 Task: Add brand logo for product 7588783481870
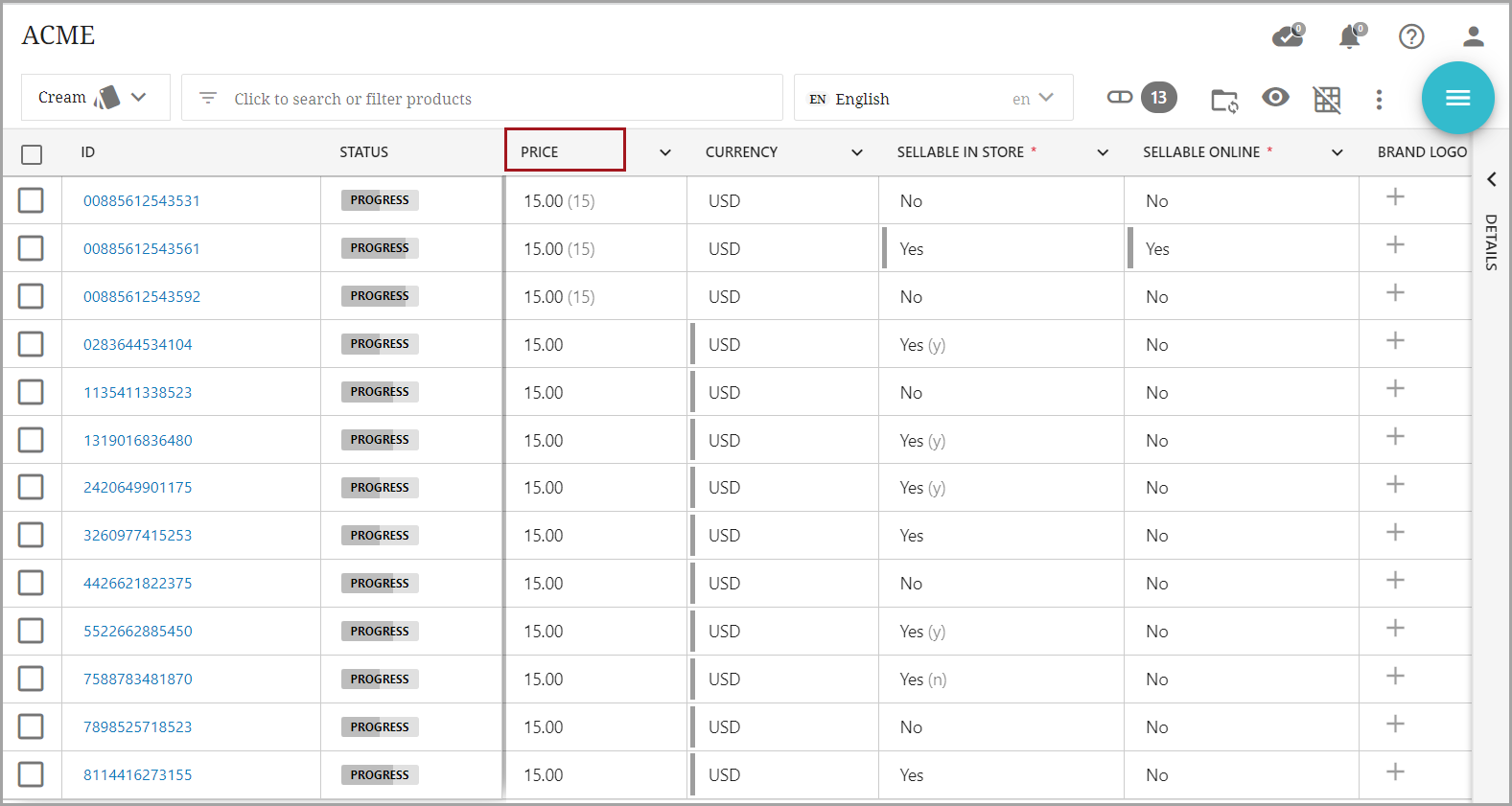click(x=1395, y=677)
